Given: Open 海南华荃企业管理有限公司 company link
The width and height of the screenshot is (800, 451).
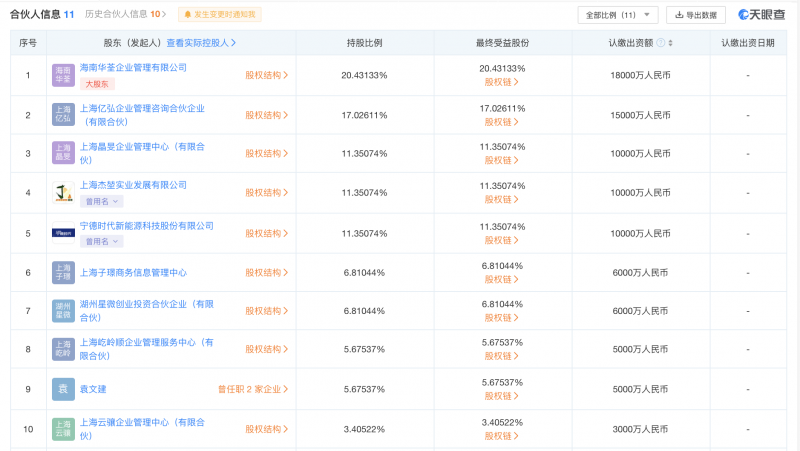Looking at the screenshot, I should 133,67.
